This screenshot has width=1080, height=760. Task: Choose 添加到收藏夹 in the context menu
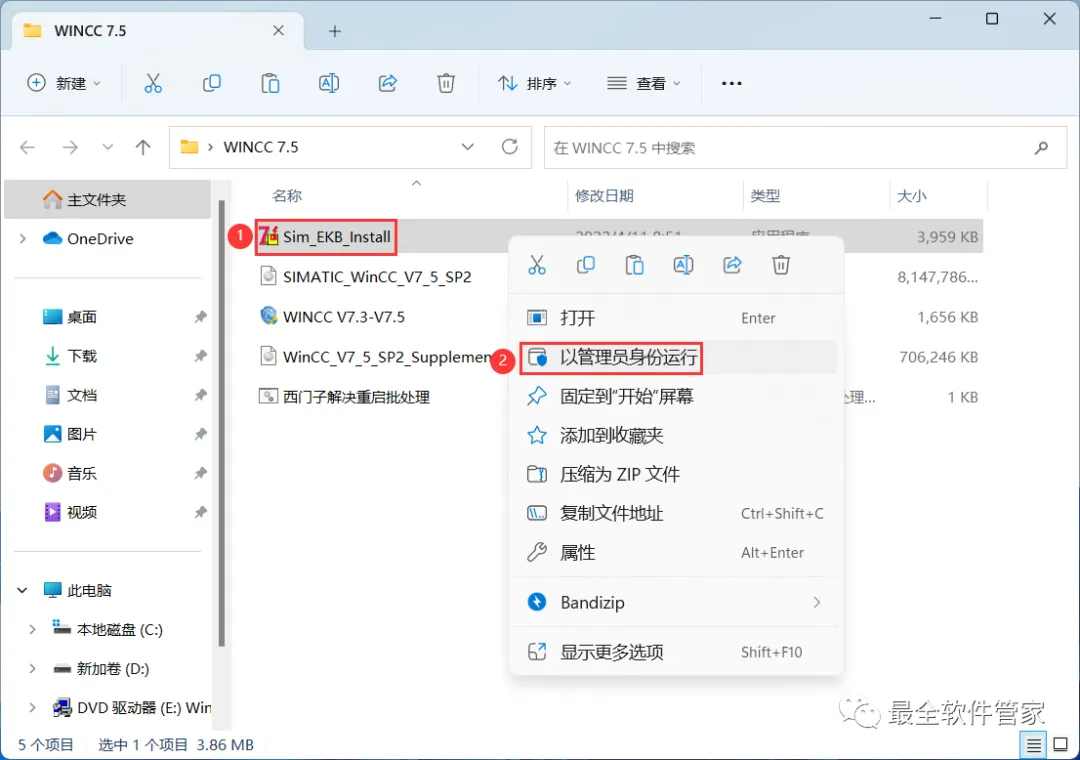pyautogui.click(x=676, y=435)
